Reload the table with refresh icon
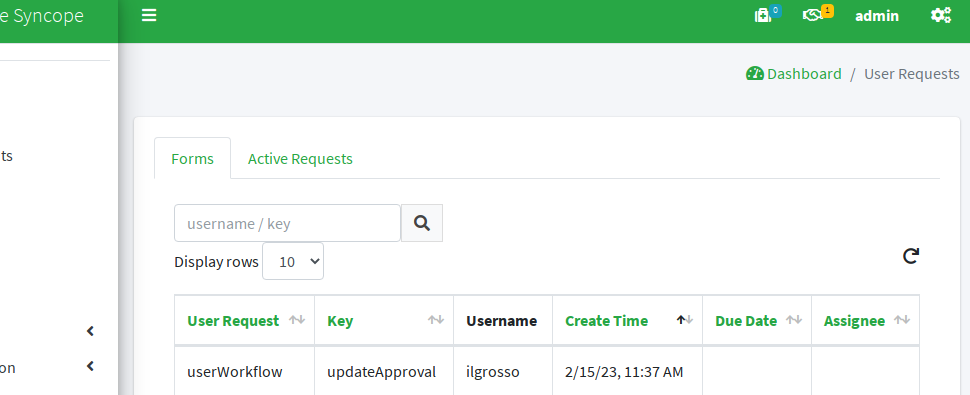Screen dimensions: 970x395 [x=911, y=256]
